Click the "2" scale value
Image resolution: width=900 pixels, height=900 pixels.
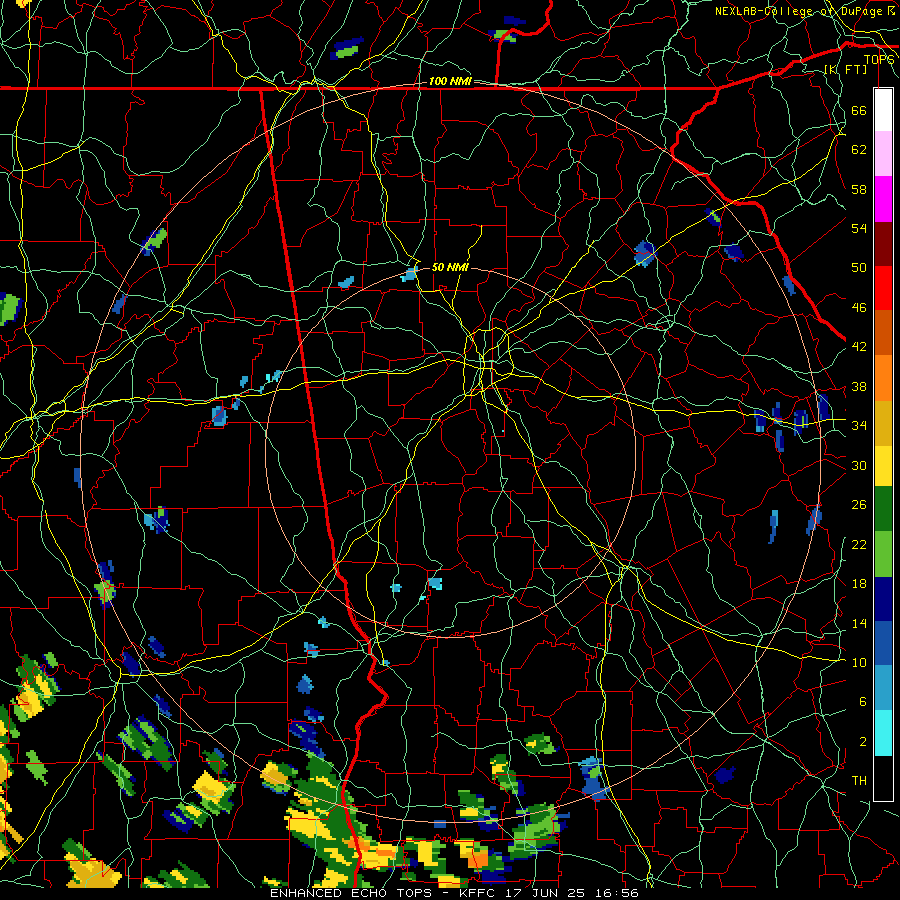862,741
